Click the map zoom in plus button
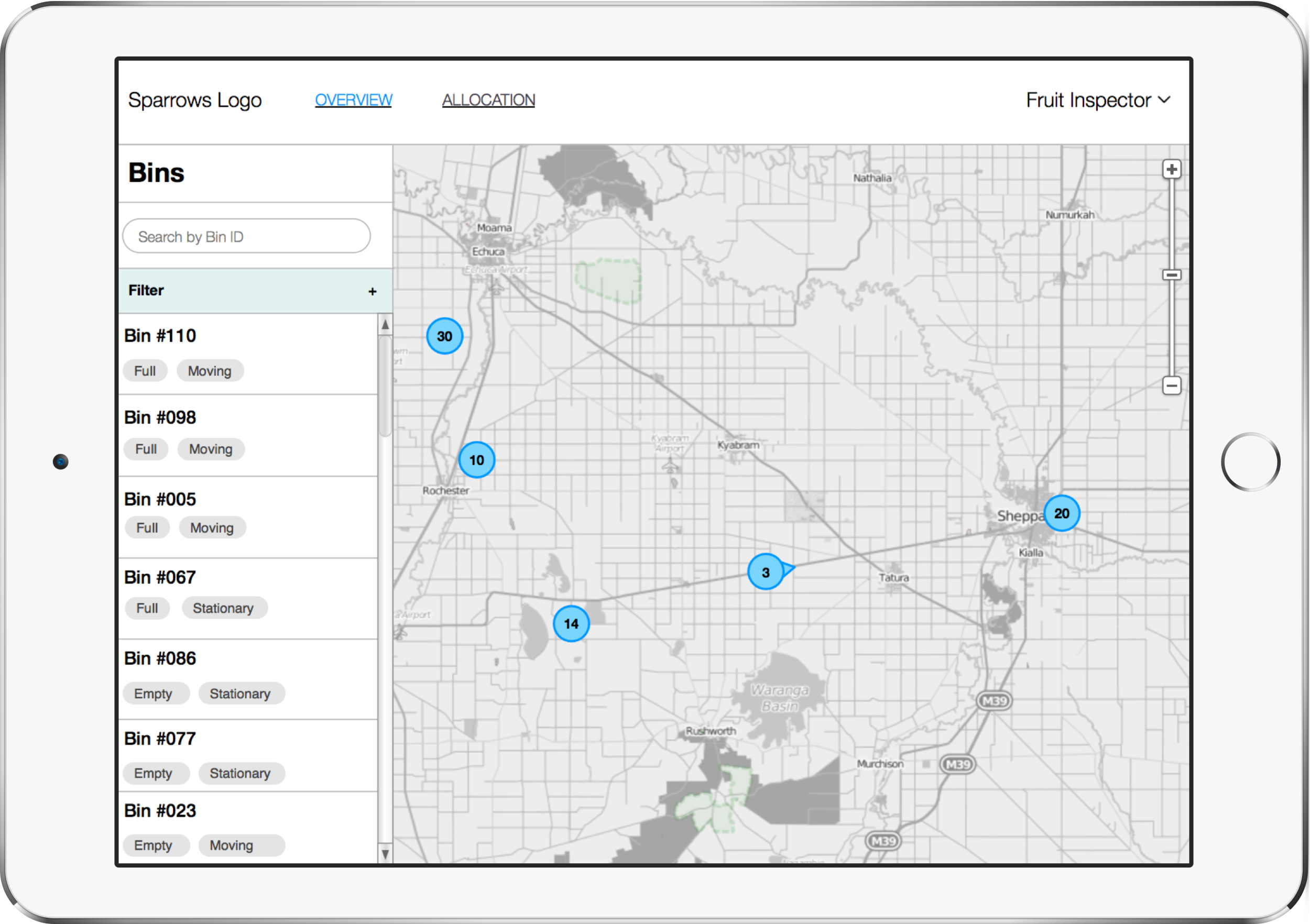Screen dimensions: 1310x924 (1171, 169)
